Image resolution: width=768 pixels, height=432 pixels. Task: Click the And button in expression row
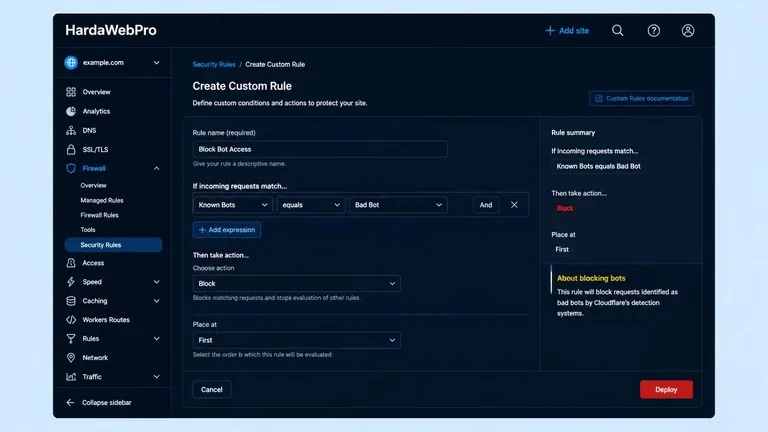pyautogui.click(x=486, y=205)
